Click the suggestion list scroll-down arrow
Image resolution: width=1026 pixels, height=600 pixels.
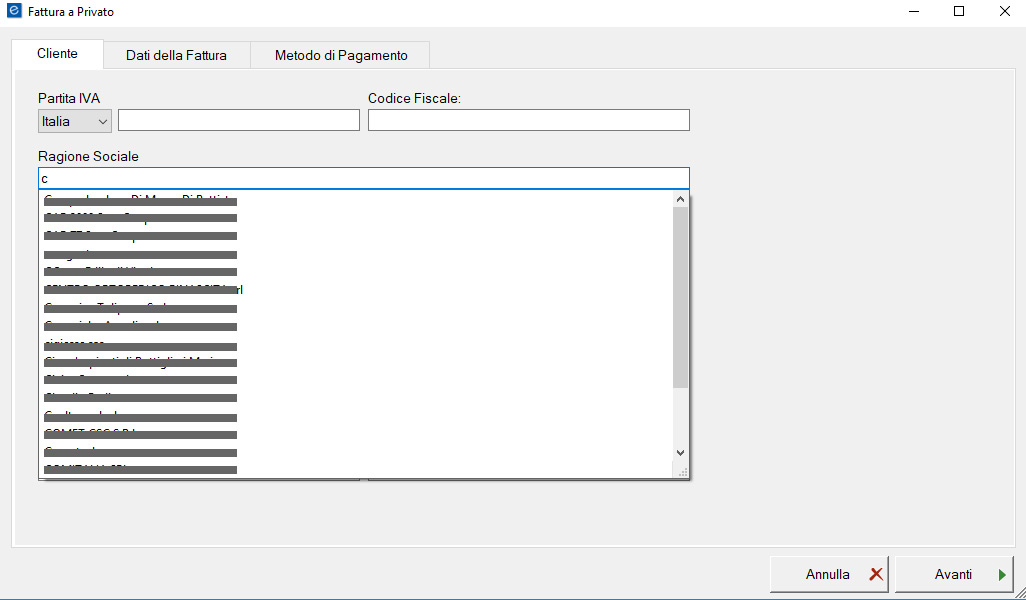click(681, 453)
